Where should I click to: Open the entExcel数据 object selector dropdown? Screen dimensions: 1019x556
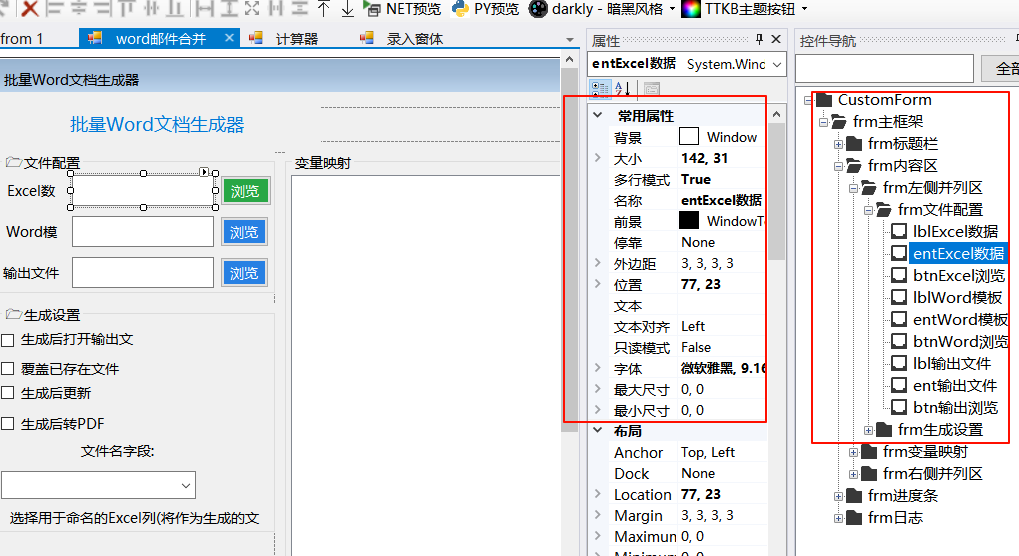point(777,64)
